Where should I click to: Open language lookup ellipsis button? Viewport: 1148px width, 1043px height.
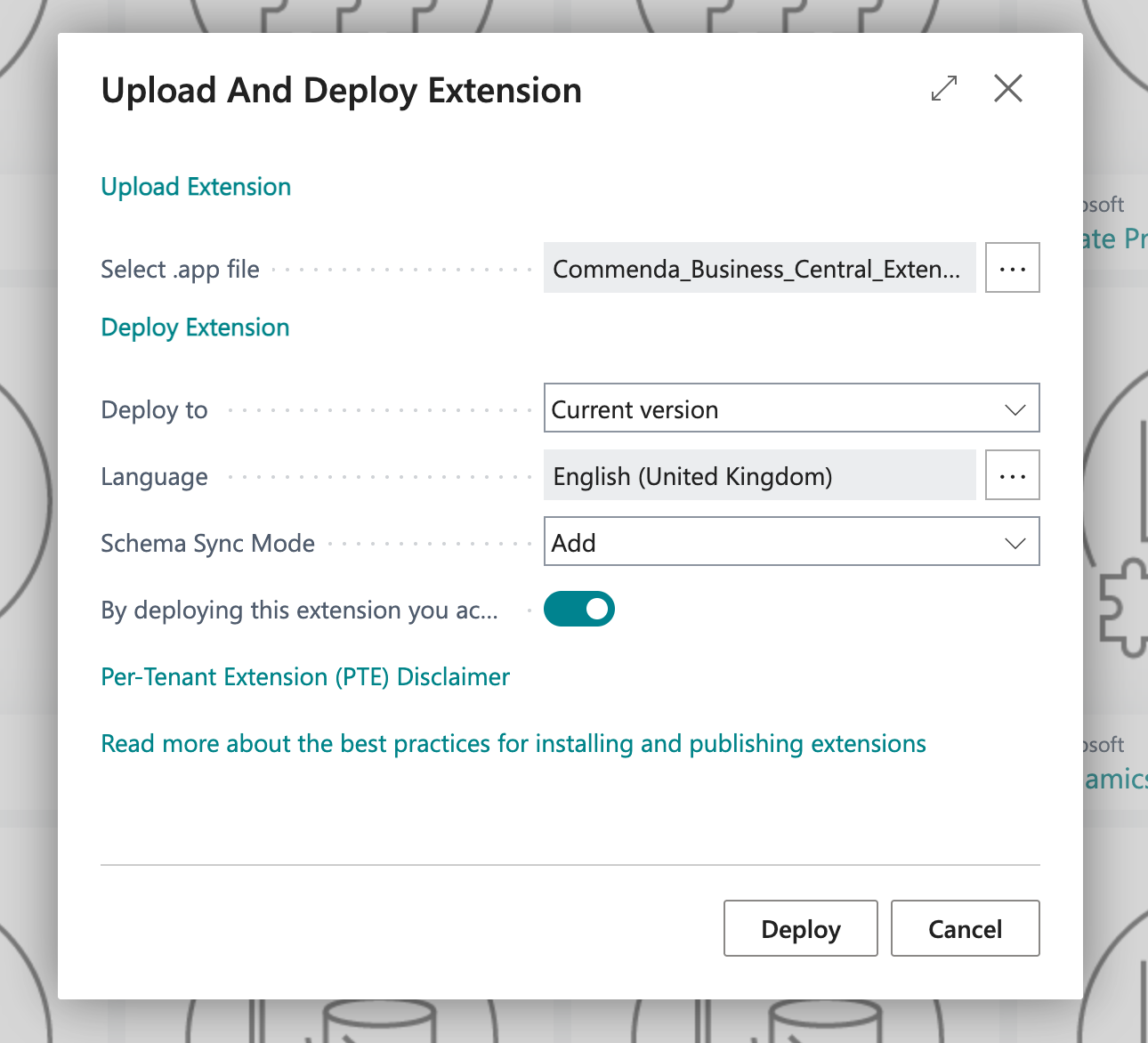click(x=1013, y=475)
